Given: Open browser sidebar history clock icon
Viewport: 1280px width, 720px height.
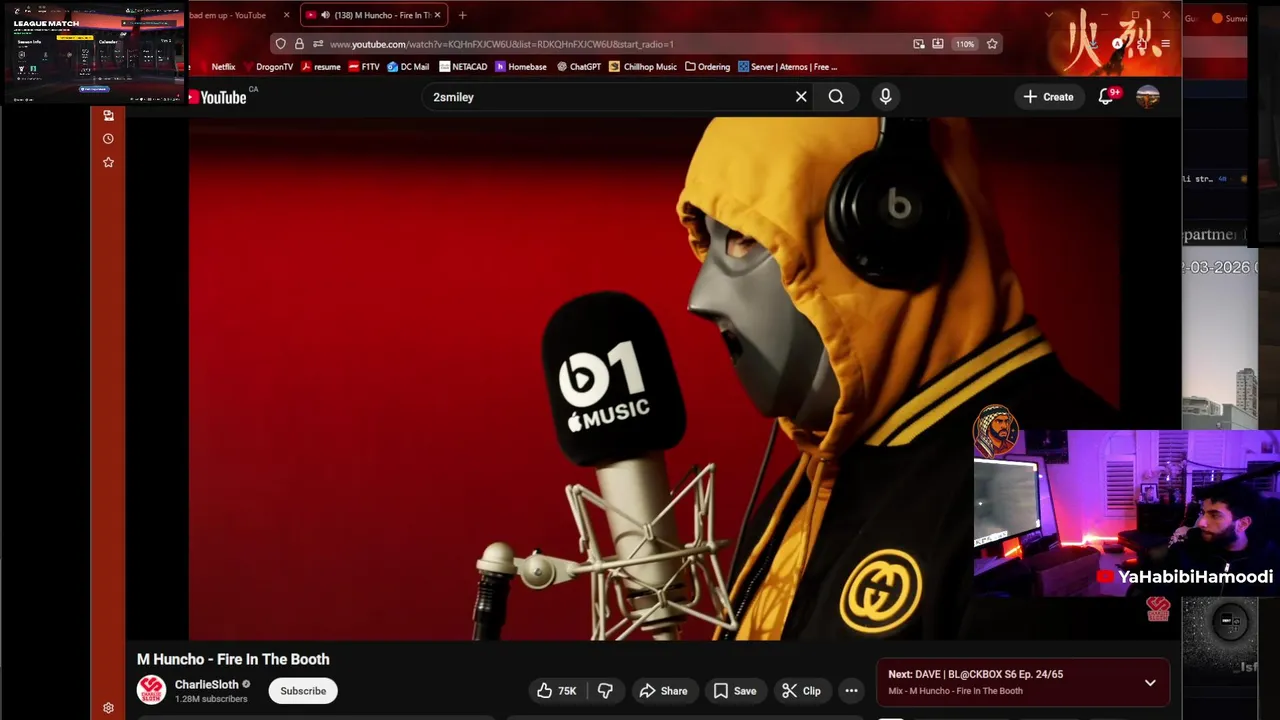Looking at the screenshot, I should pos(108,139).
